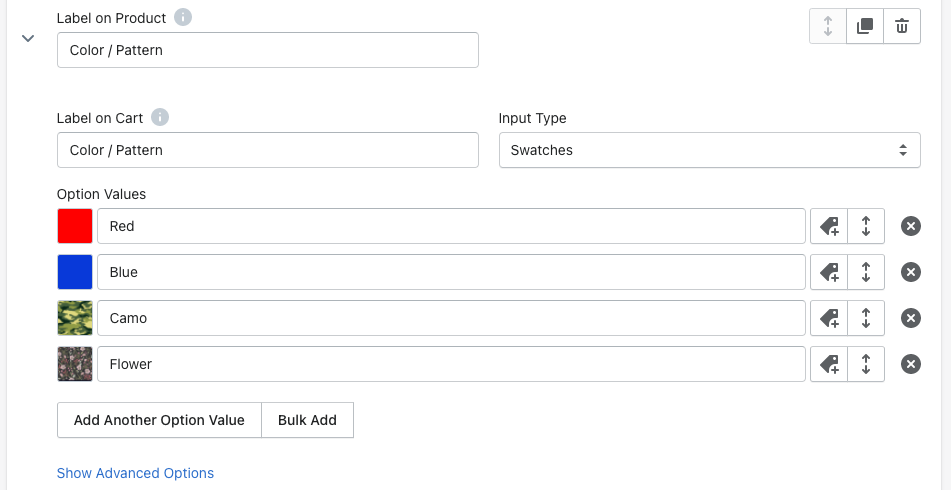Click Add Another Option Value button

[159, 420]
